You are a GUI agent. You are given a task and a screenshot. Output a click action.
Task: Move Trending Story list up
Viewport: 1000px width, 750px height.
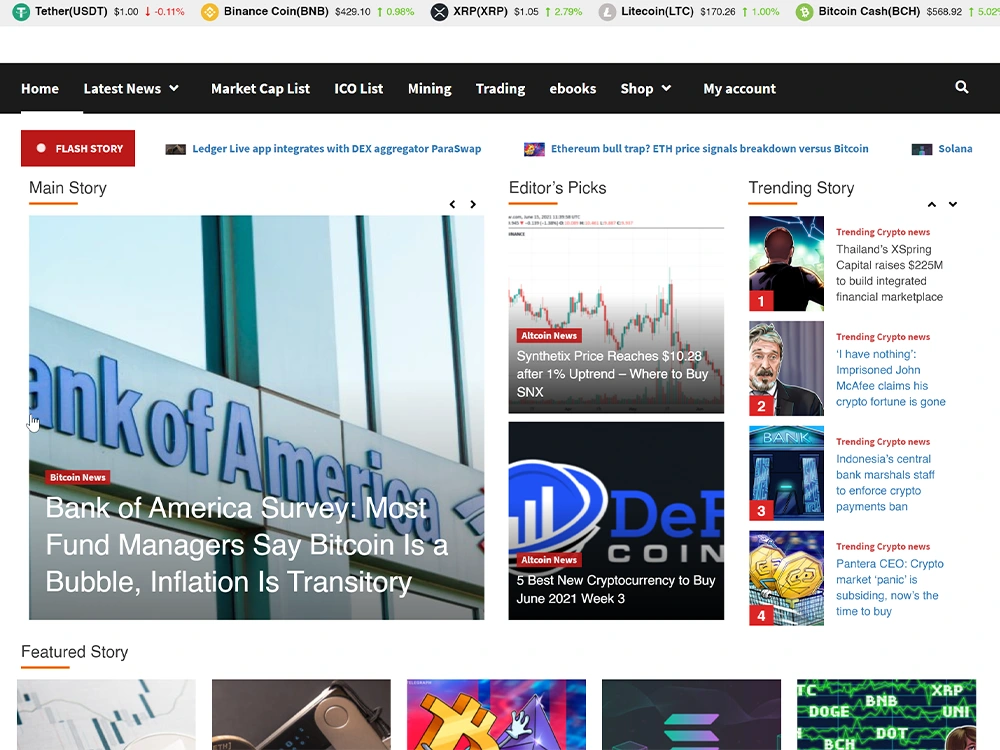[x=932, y=204]
